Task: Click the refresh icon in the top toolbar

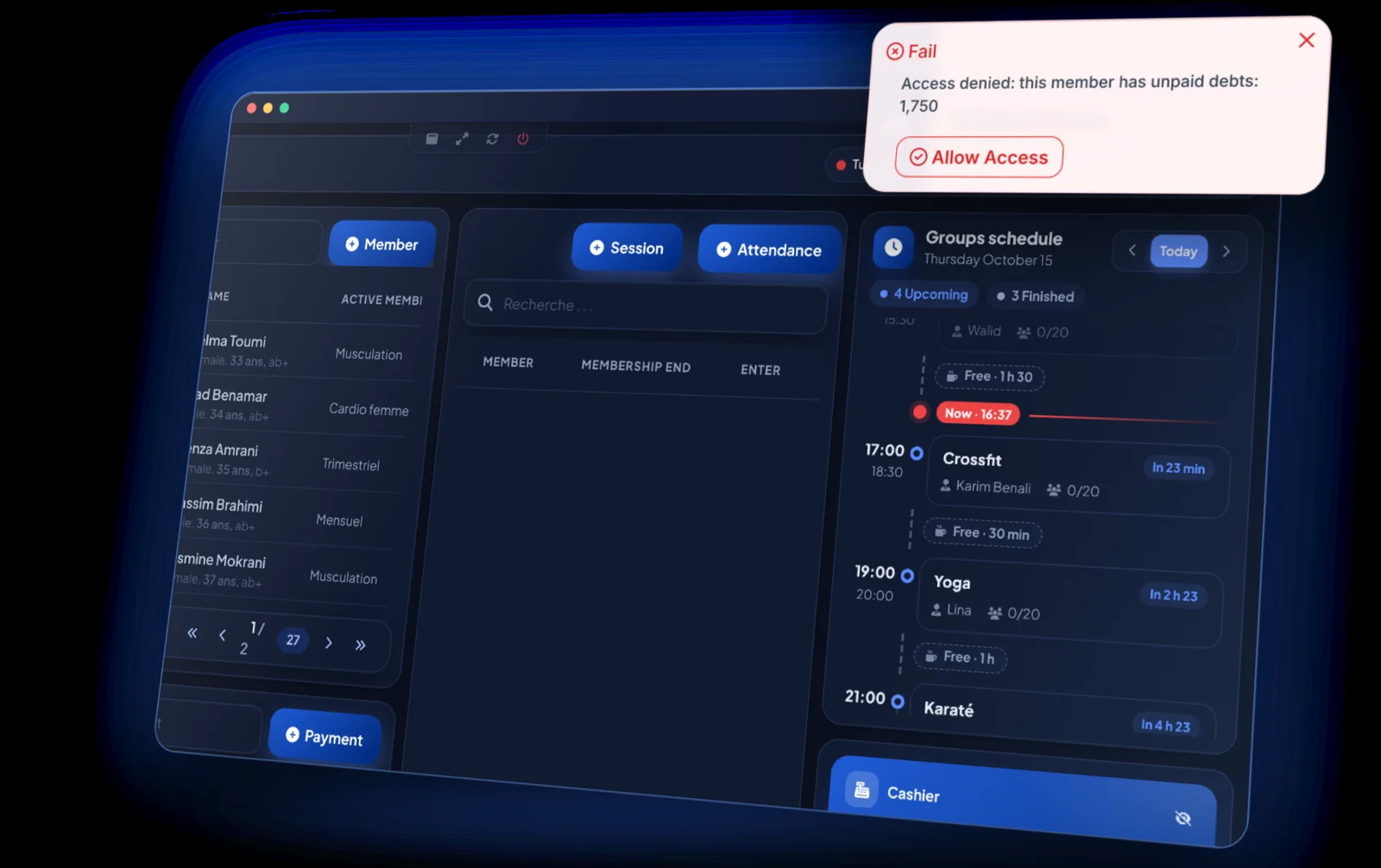Action: pyautogui.click(x=492, y=139)
